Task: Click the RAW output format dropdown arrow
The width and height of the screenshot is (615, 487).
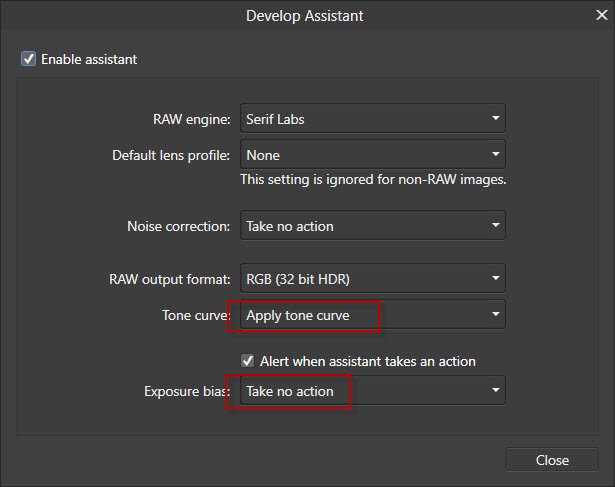Action: point(495,279)
